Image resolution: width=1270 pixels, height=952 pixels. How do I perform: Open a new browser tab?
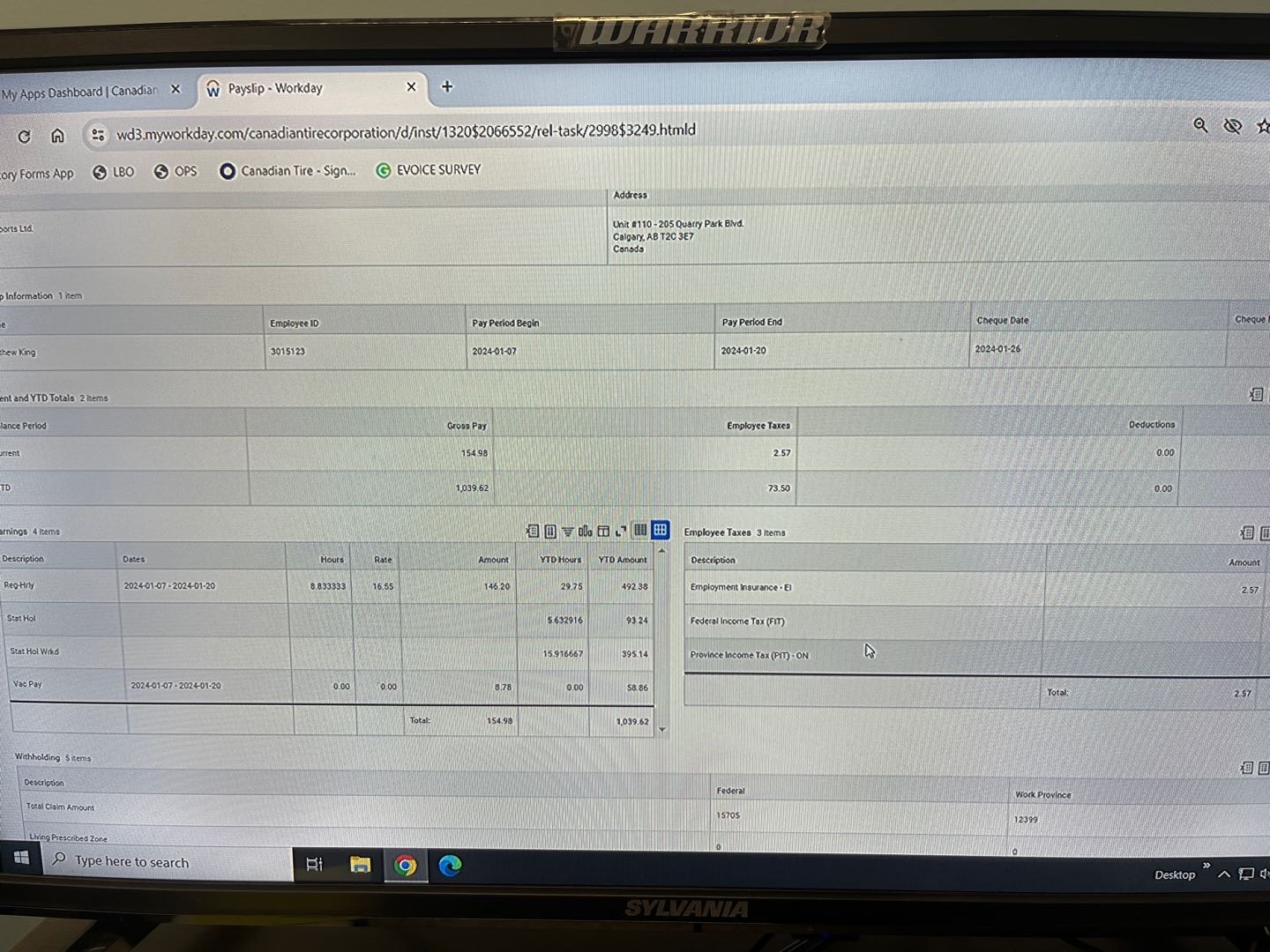pyautogui.click(x=447, y=86)
